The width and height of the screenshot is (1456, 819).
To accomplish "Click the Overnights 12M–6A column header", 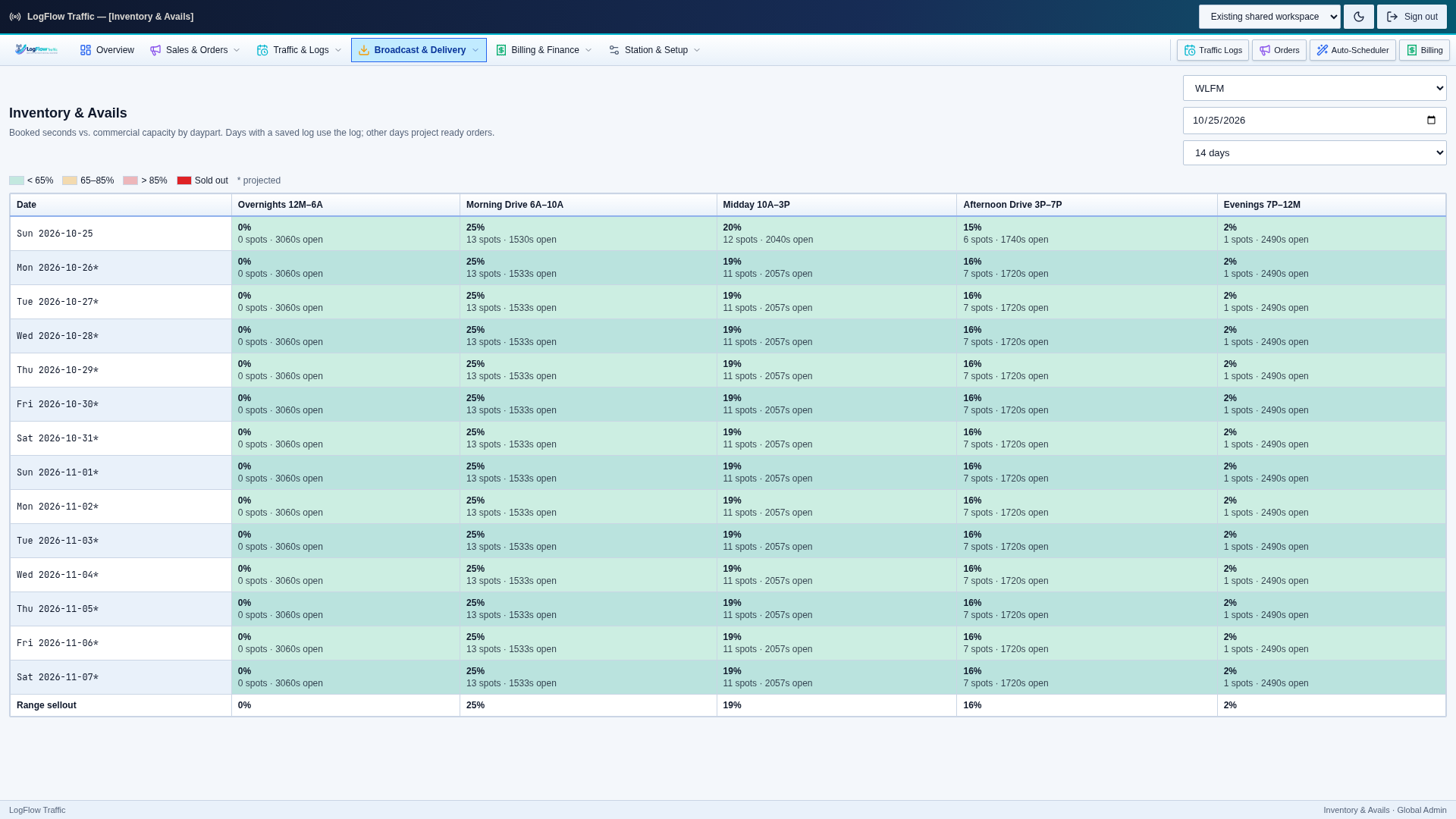I will coord(346,205).
